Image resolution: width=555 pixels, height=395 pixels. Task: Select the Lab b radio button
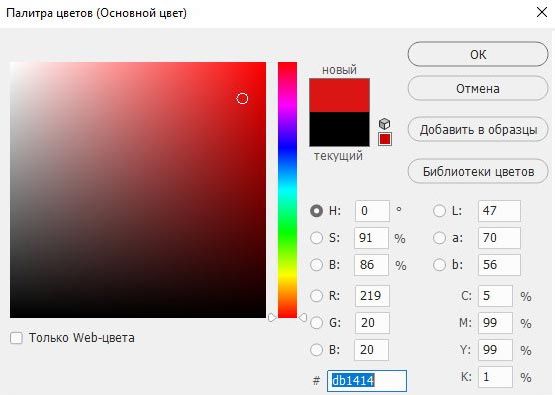439,265
